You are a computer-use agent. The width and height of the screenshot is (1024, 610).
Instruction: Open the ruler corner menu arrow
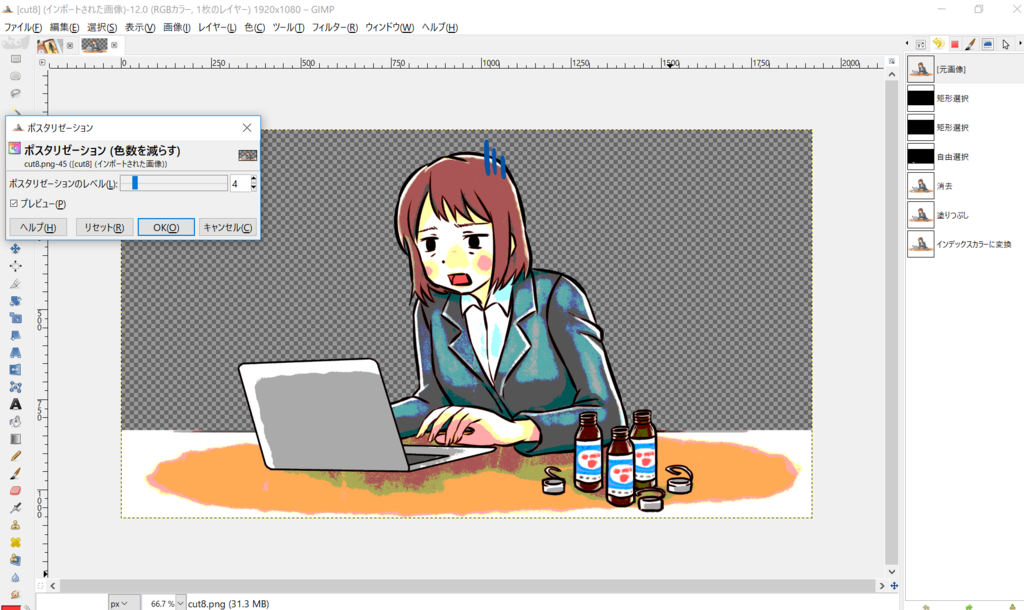tap(42, 63)
